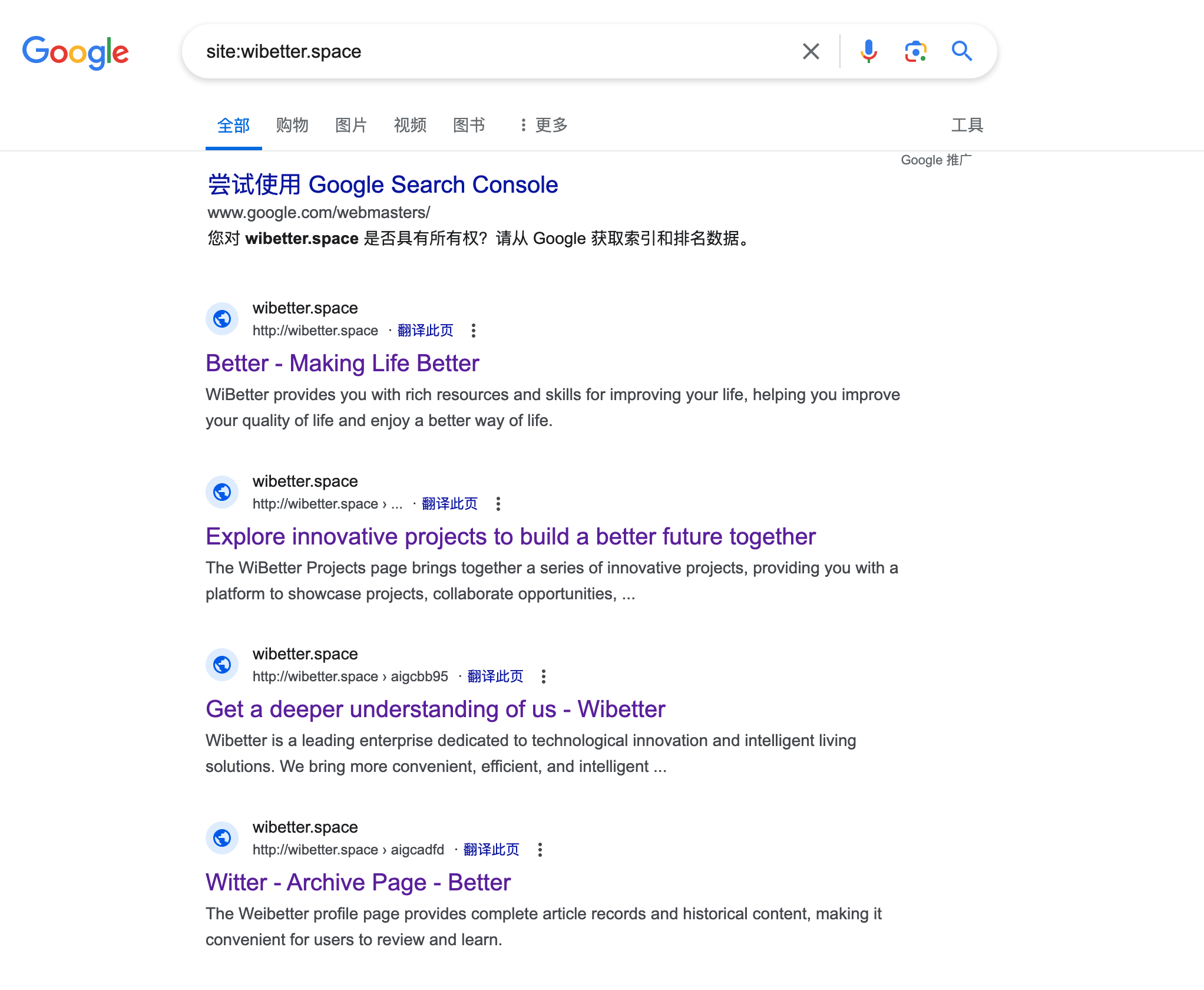Expand the 更多 search options menu

click(543, 125)
